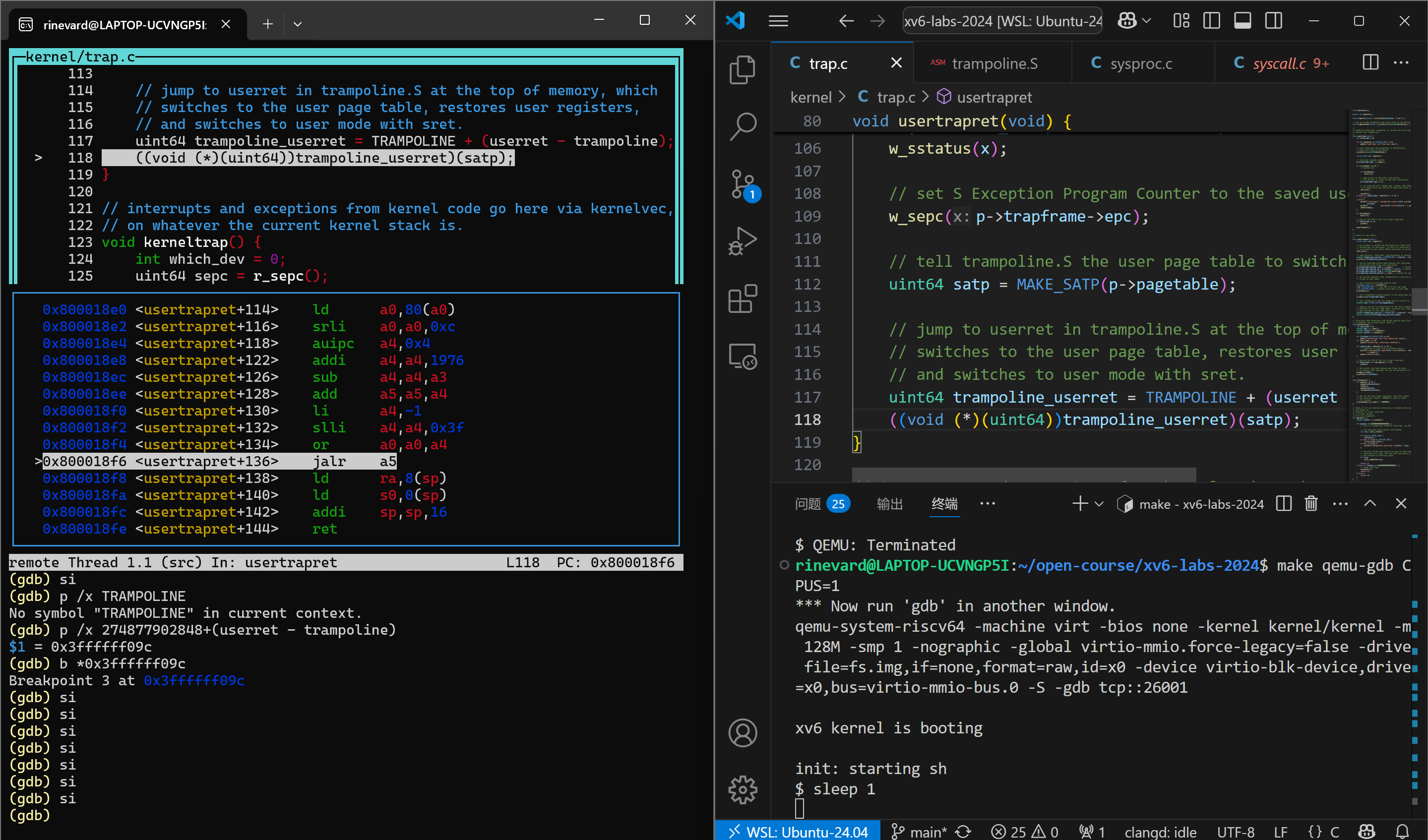Click the WSL: Ubuntu-24.04 remote indicator
Image resolution: width=1428 pixels, height=840 pixels.
[x=798, y=832]
